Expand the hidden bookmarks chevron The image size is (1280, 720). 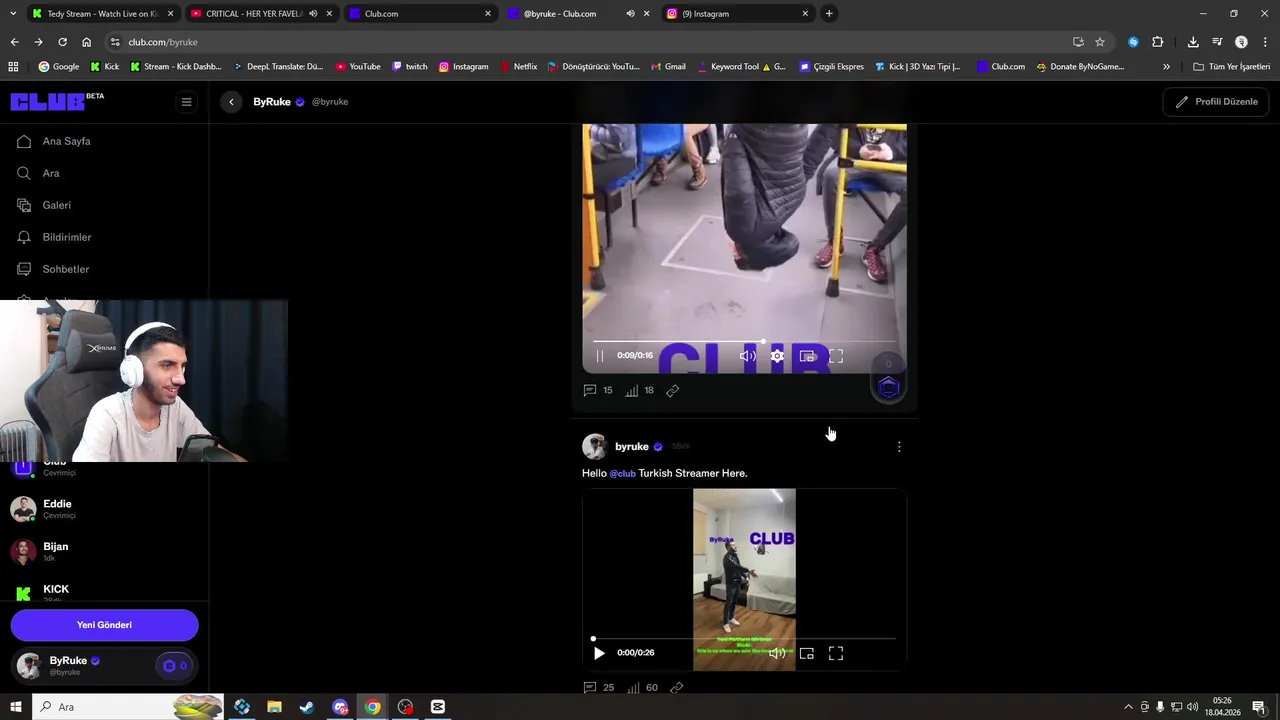coord(1166,67)
